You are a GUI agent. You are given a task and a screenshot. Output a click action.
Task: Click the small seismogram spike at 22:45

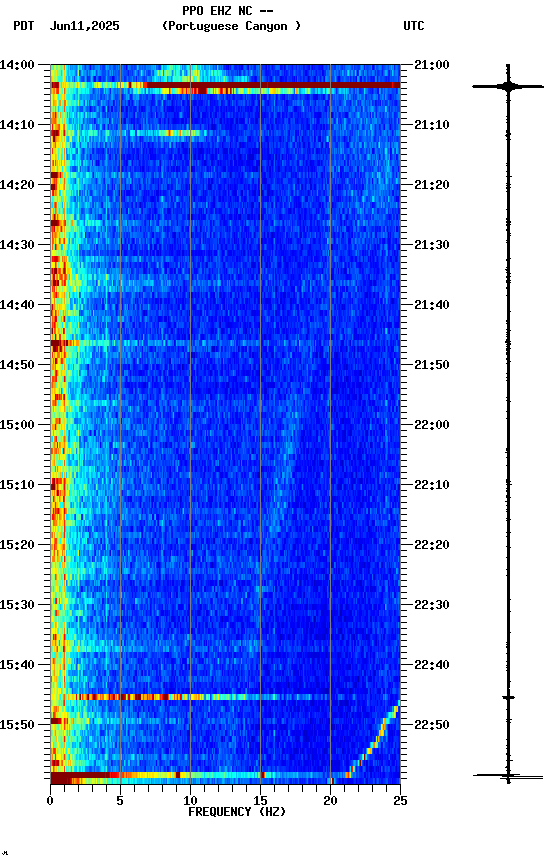[x=508, y=698]
